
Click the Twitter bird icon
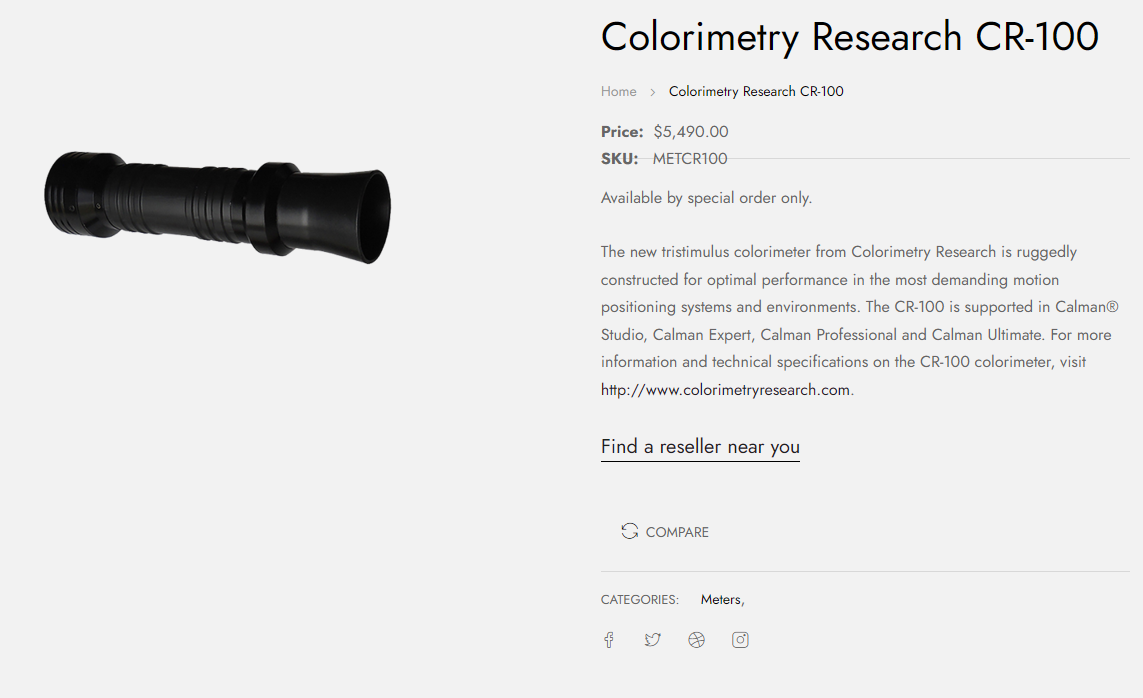click(x=652, y=640)
